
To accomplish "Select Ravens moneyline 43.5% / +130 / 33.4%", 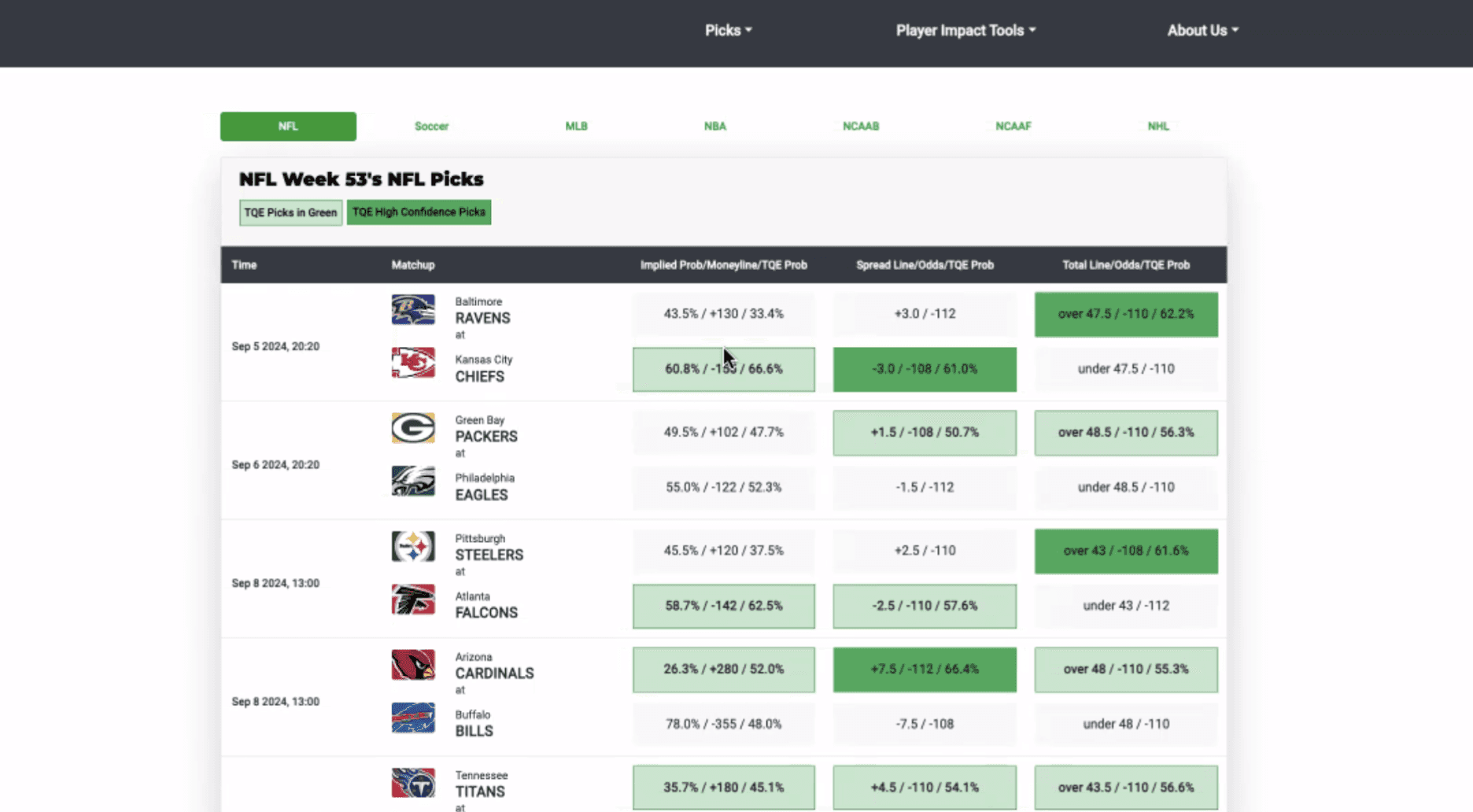I will tap(723, 314).
